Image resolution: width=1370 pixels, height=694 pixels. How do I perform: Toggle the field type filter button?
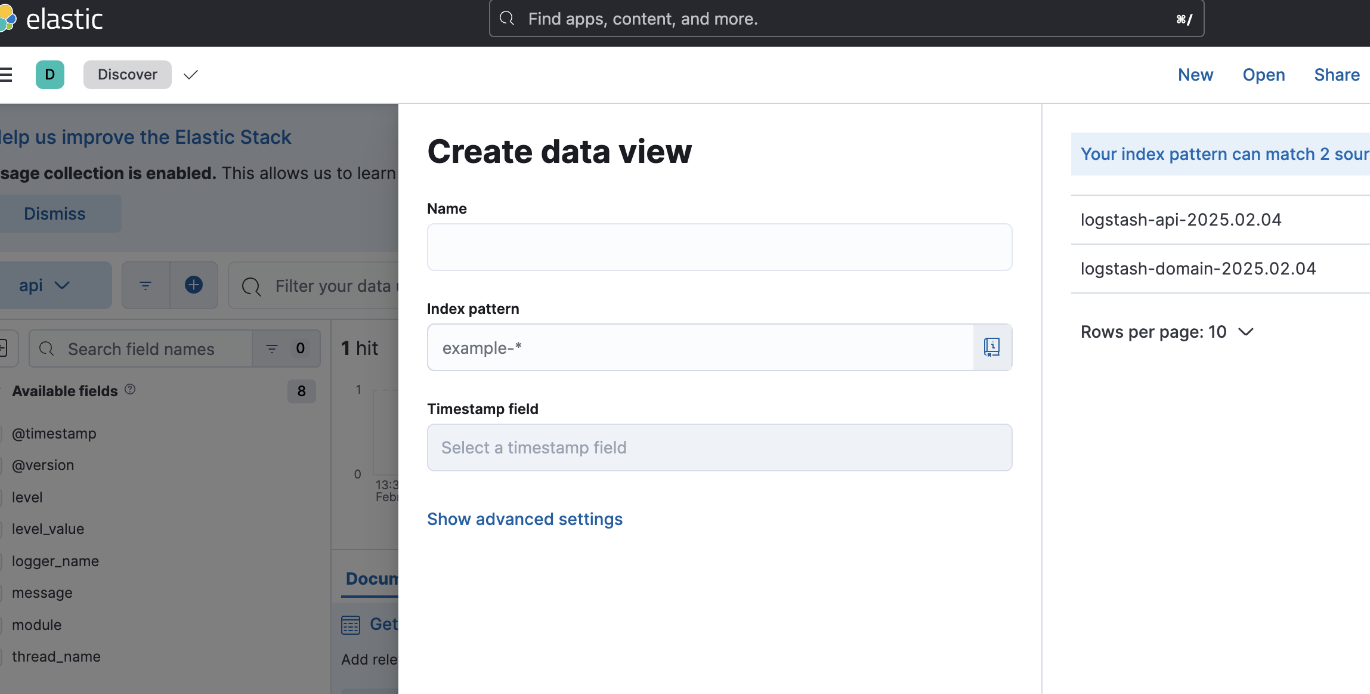285,349
